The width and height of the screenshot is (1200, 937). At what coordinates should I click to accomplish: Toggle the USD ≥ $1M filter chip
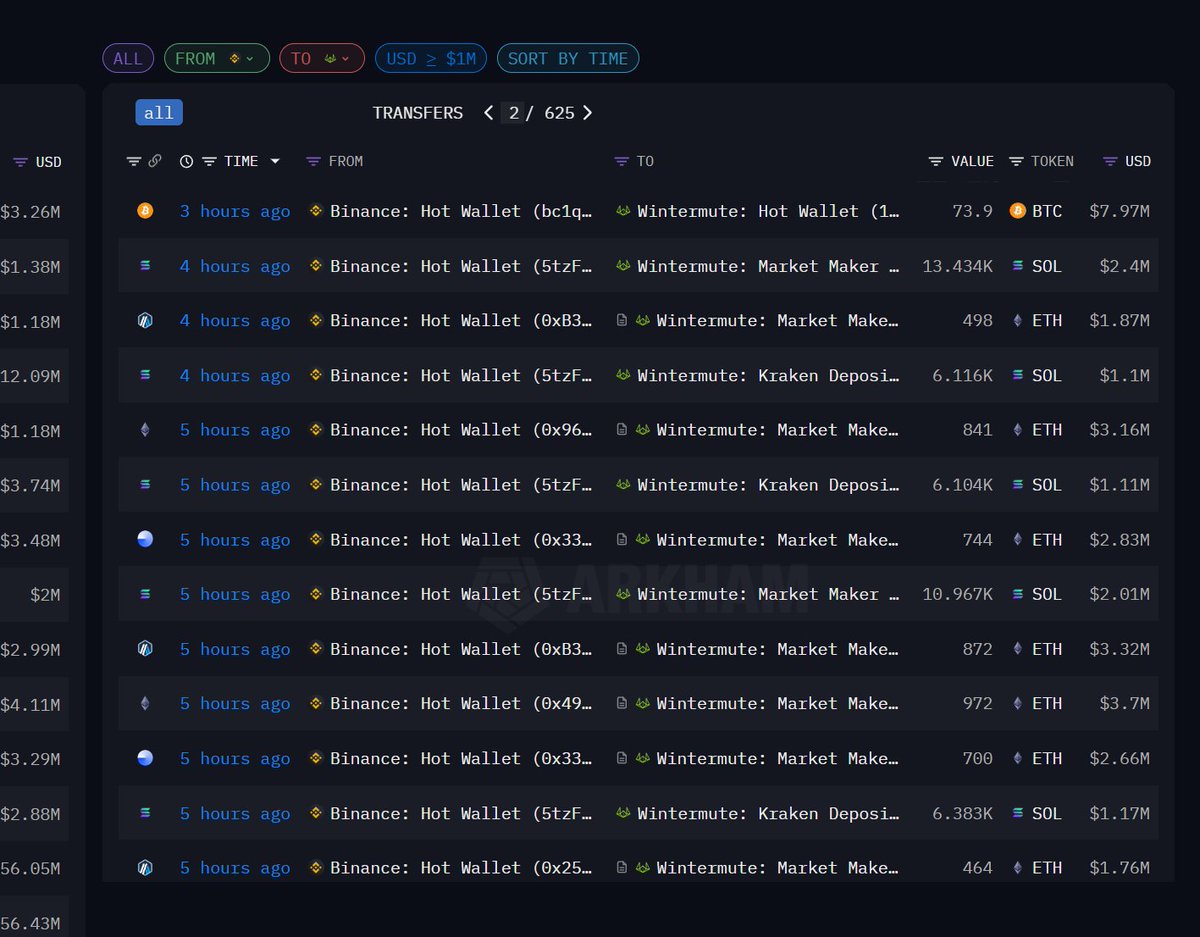click(x=431, y=59)
